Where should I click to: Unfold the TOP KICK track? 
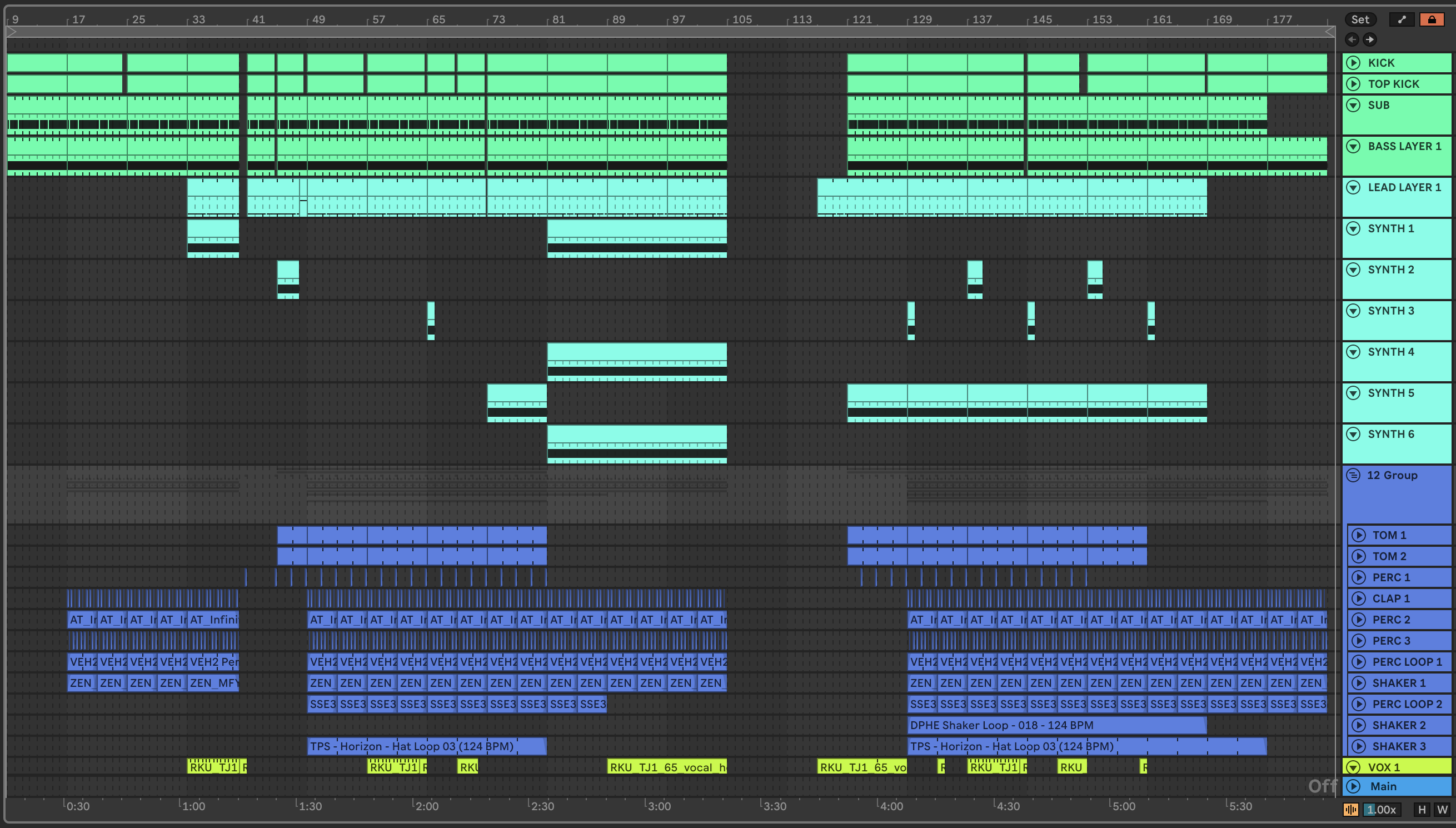point(1353,83)
